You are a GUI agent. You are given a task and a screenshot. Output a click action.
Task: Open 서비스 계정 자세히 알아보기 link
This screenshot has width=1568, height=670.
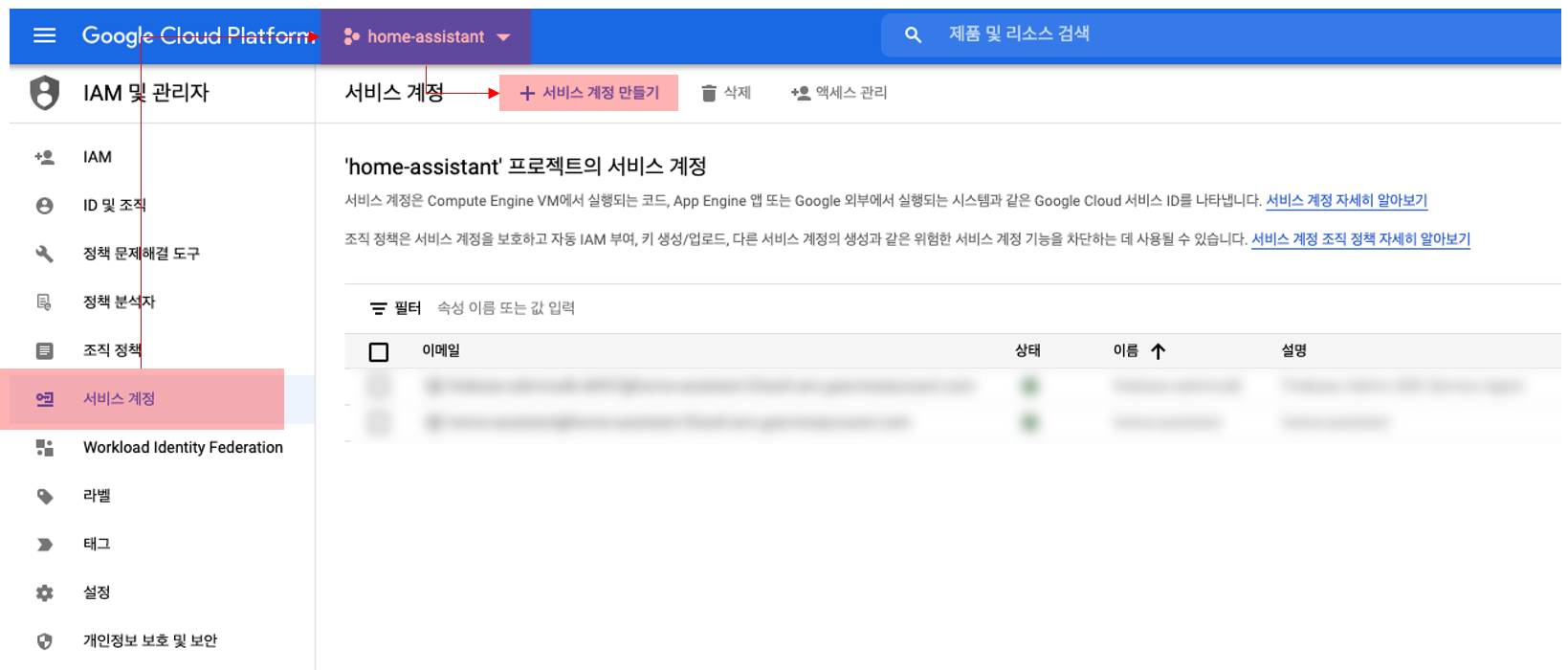point(1346,200)
